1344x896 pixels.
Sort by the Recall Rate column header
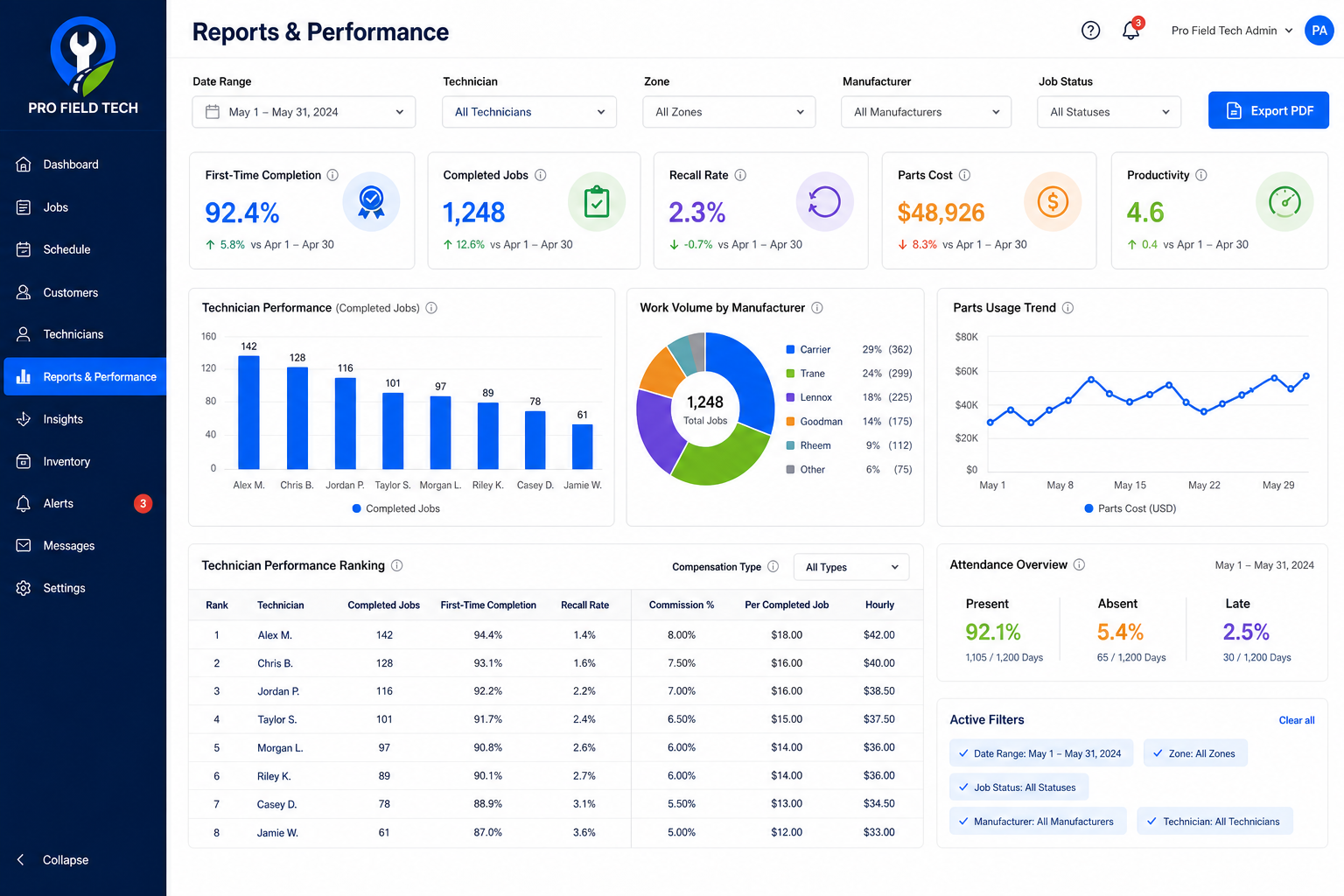coord(584,605)
